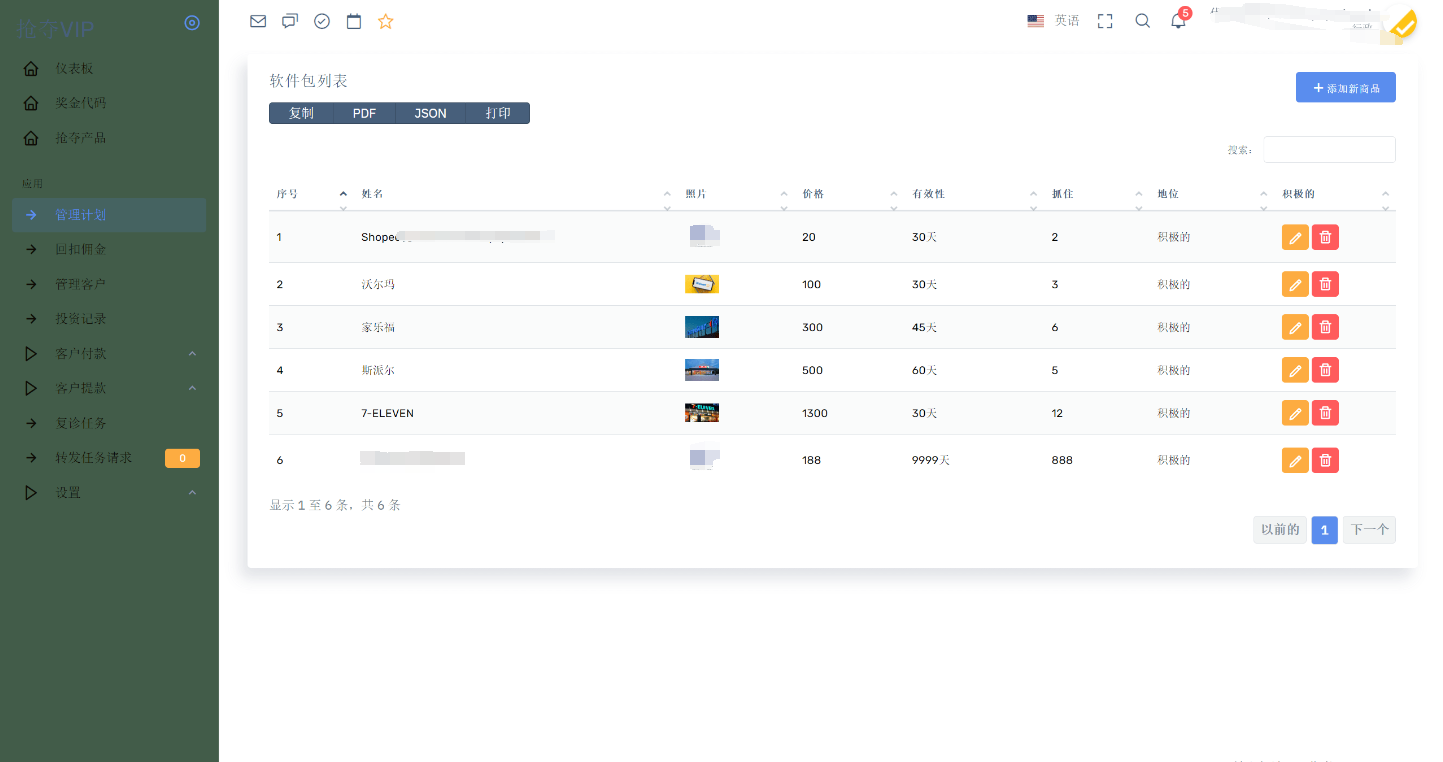The image size is (1443, 762).
Task: Edit the 沃尔玛 row
Action: (1295, 284)
